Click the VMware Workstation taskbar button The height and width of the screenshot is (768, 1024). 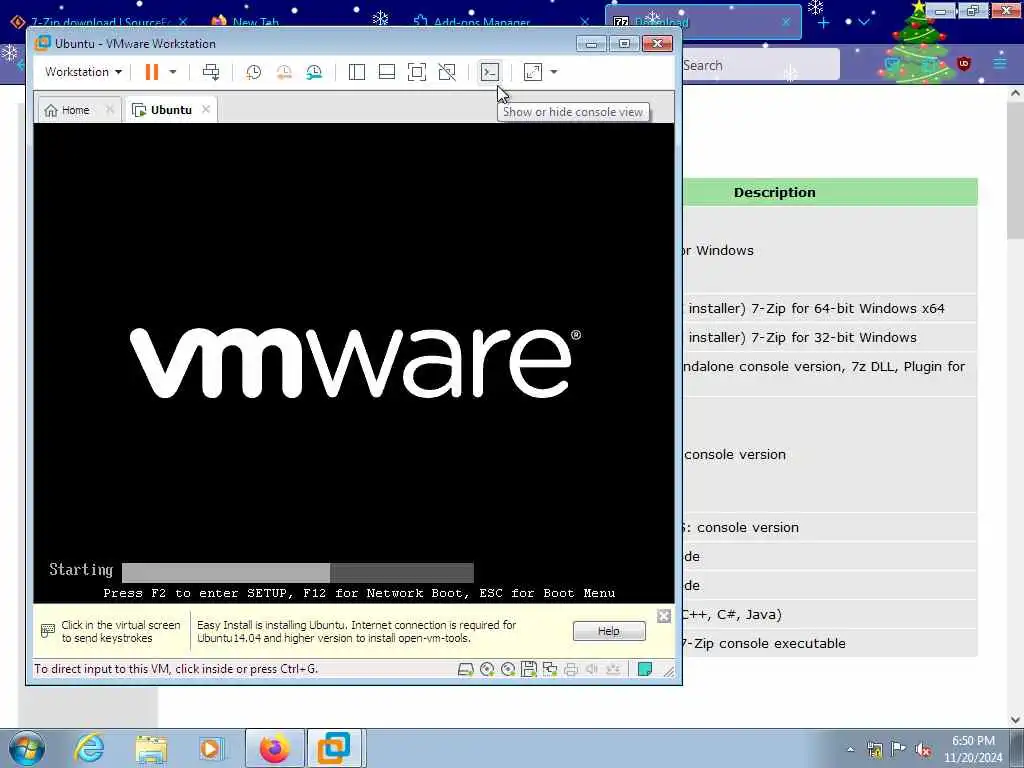coord(334,748)
